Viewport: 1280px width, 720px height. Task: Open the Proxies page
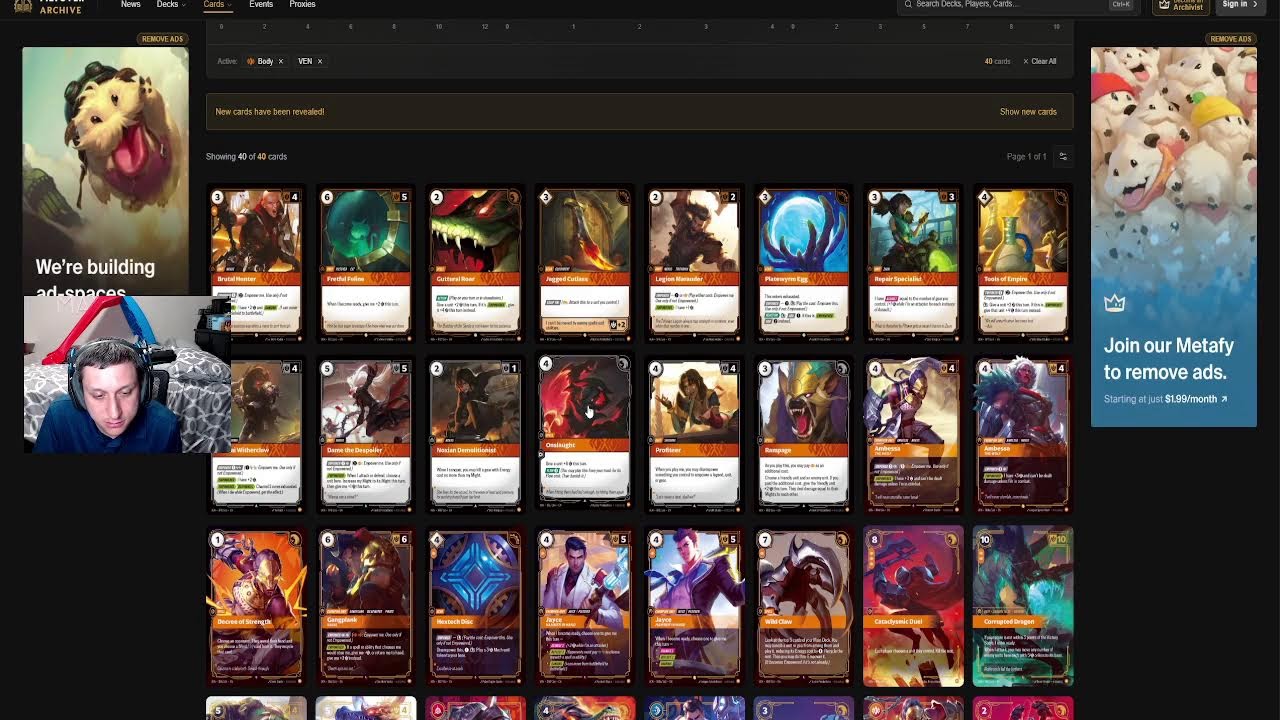point(302,4)
